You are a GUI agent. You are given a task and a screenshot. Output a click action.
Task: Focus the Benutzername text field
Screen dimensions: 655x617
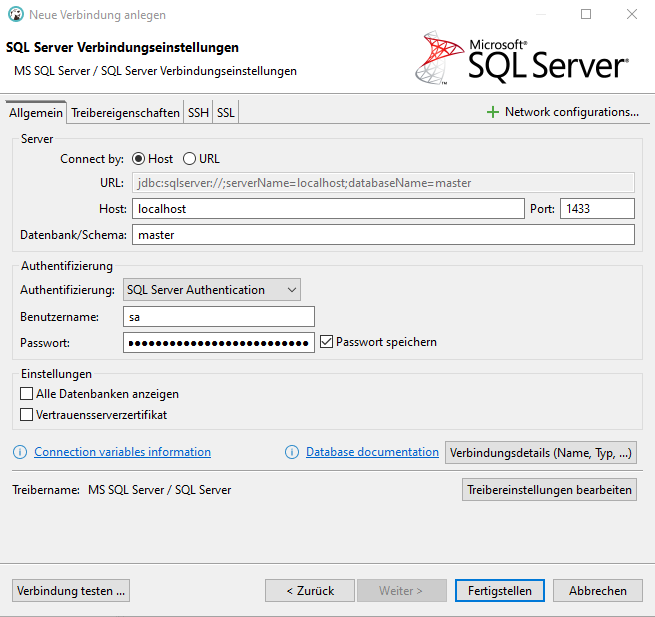click(219, 317)
